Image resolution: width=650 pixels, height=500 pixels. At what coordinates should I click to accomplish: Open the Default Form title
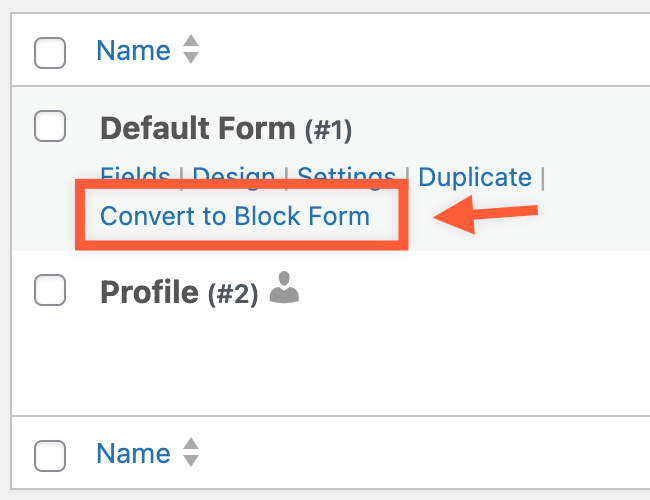point(198,128)
